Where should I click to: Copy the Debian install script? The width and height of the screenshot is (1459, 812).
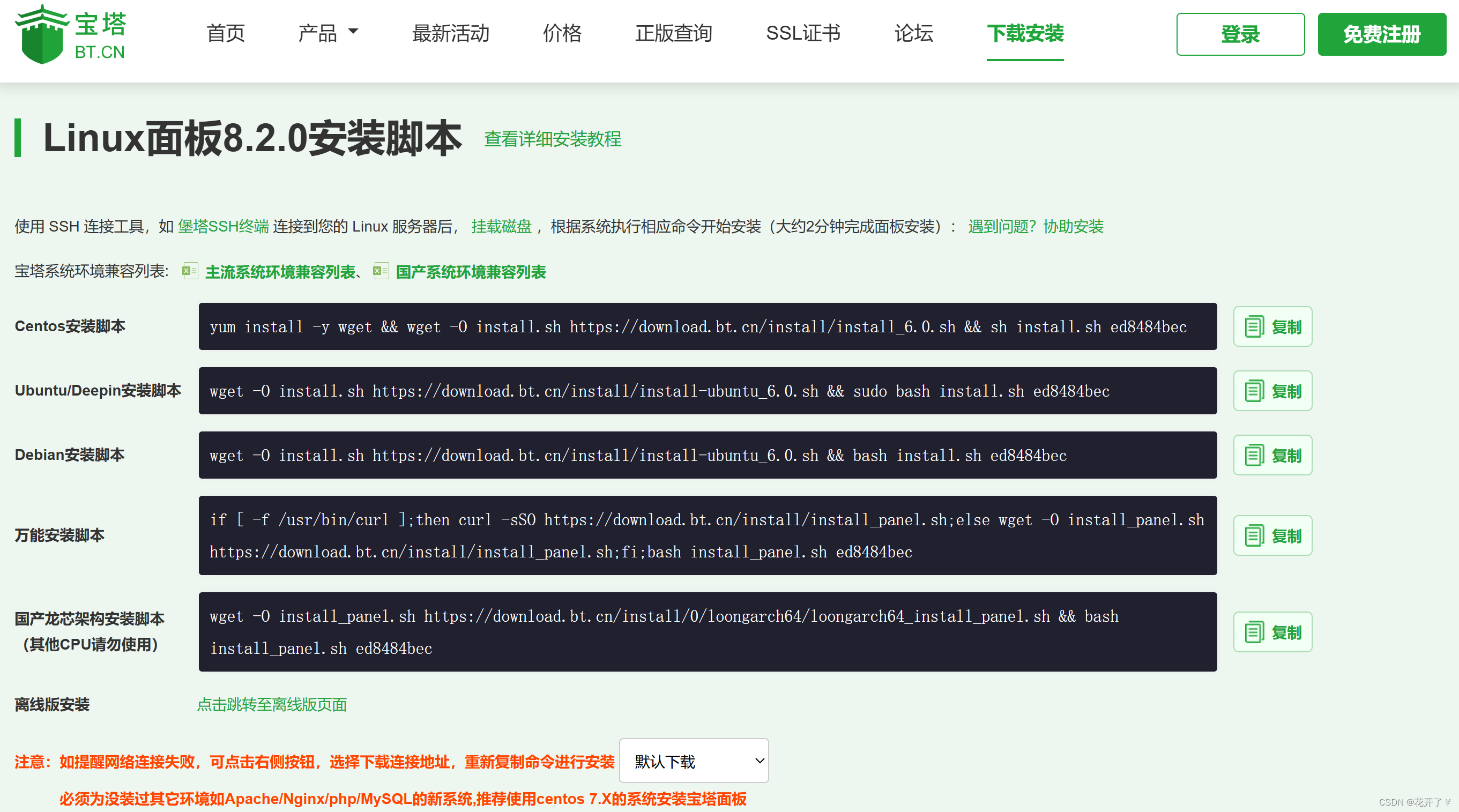[1272, 455]
